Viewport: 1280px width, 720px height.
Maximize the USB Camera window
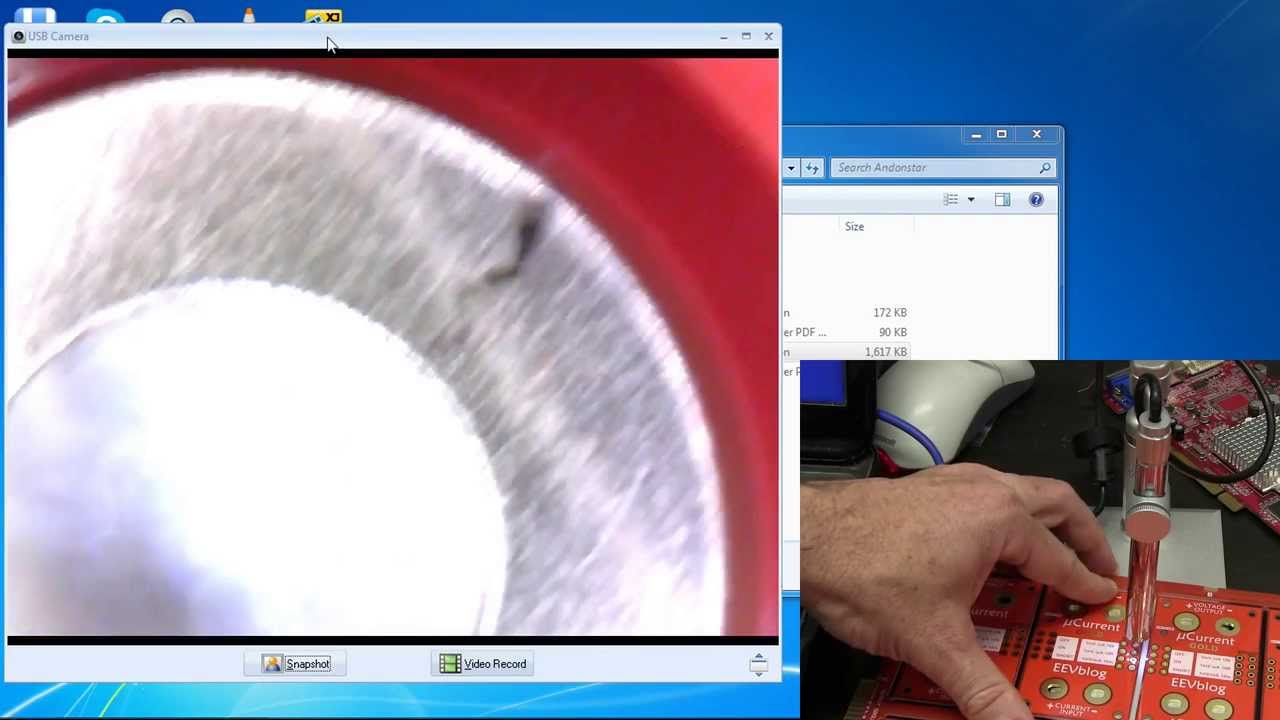(746, 36)
